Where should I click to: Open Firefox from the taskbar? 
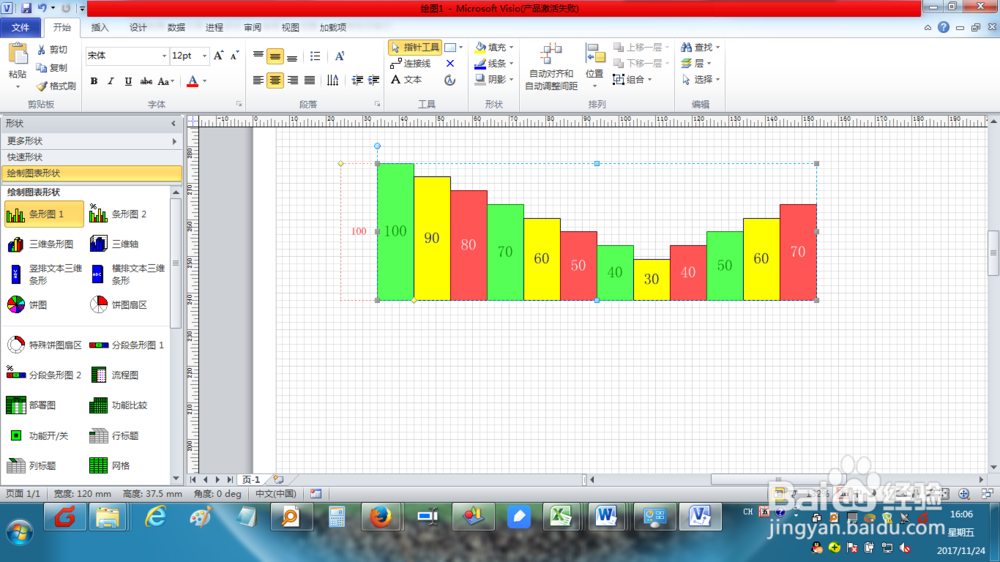(381, 517)
